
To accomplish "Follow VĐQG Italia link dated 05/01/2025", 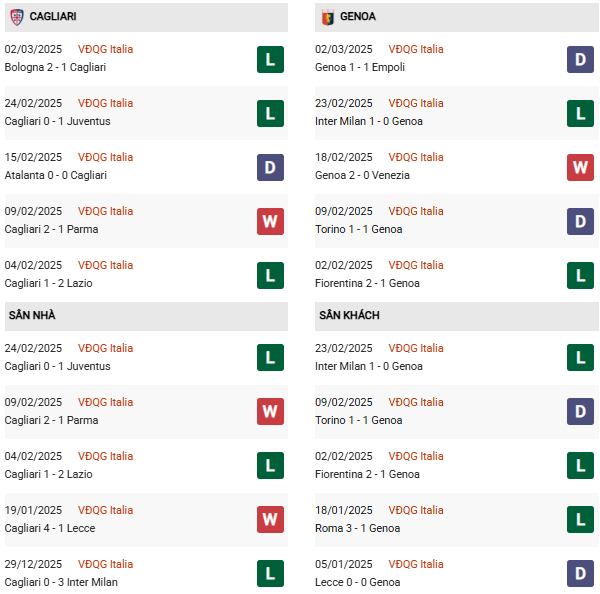I will (x=416, y=564).
